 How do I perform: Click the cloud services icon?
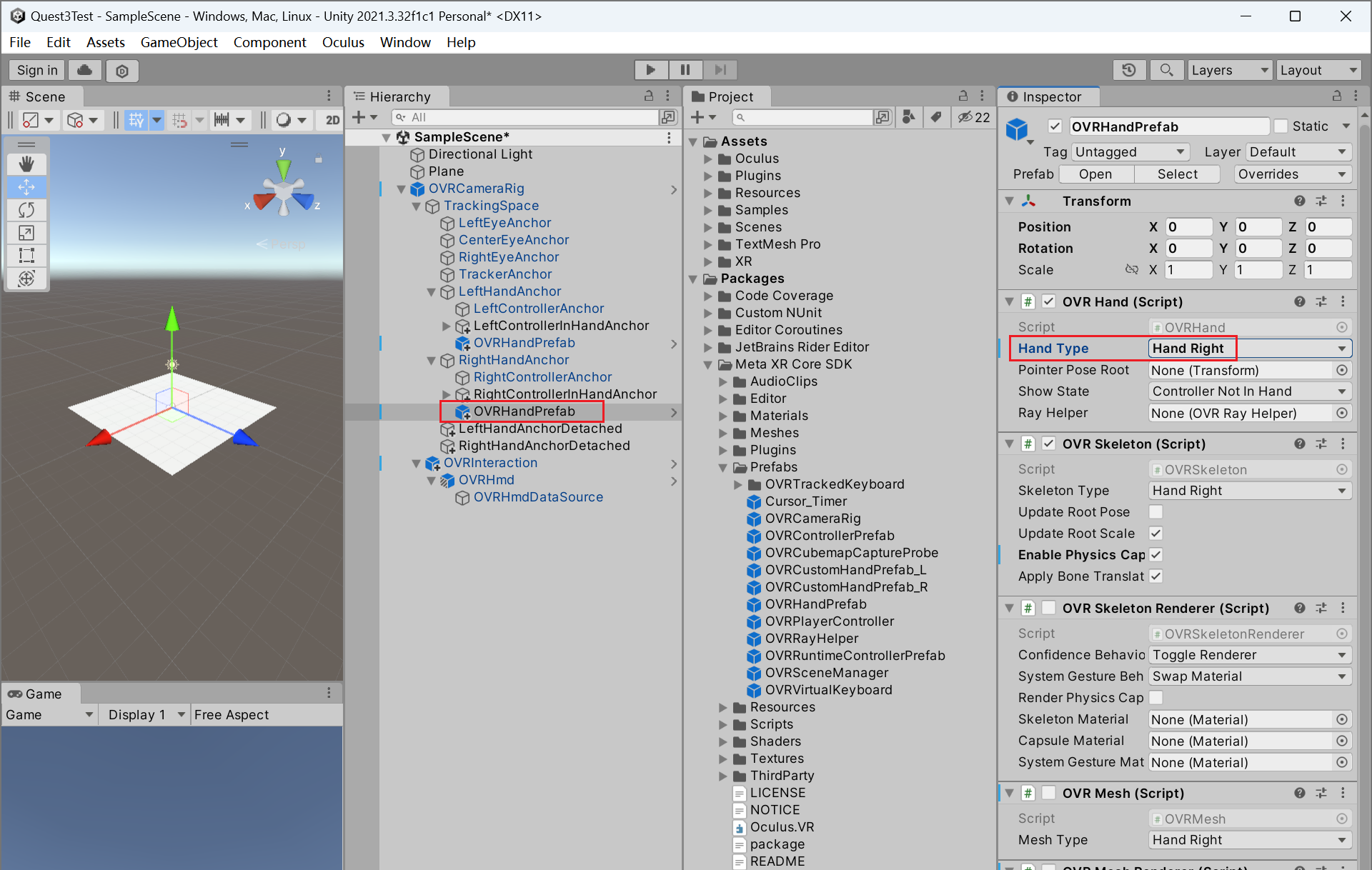point(84,70)
